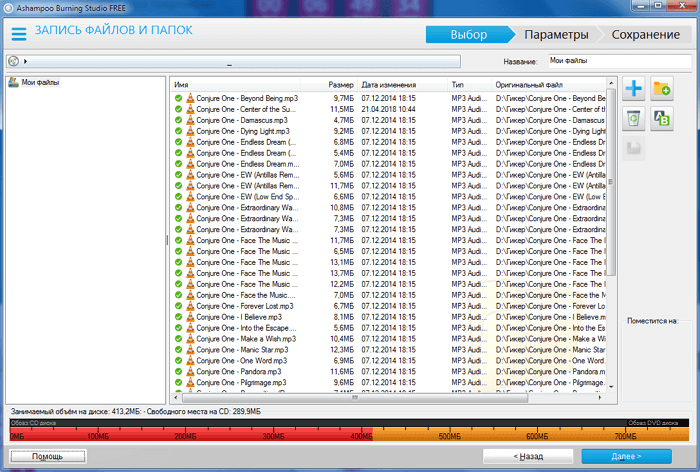Open the Помощь help button
This screenshot has height=472, width=700.
pos(47,456)
